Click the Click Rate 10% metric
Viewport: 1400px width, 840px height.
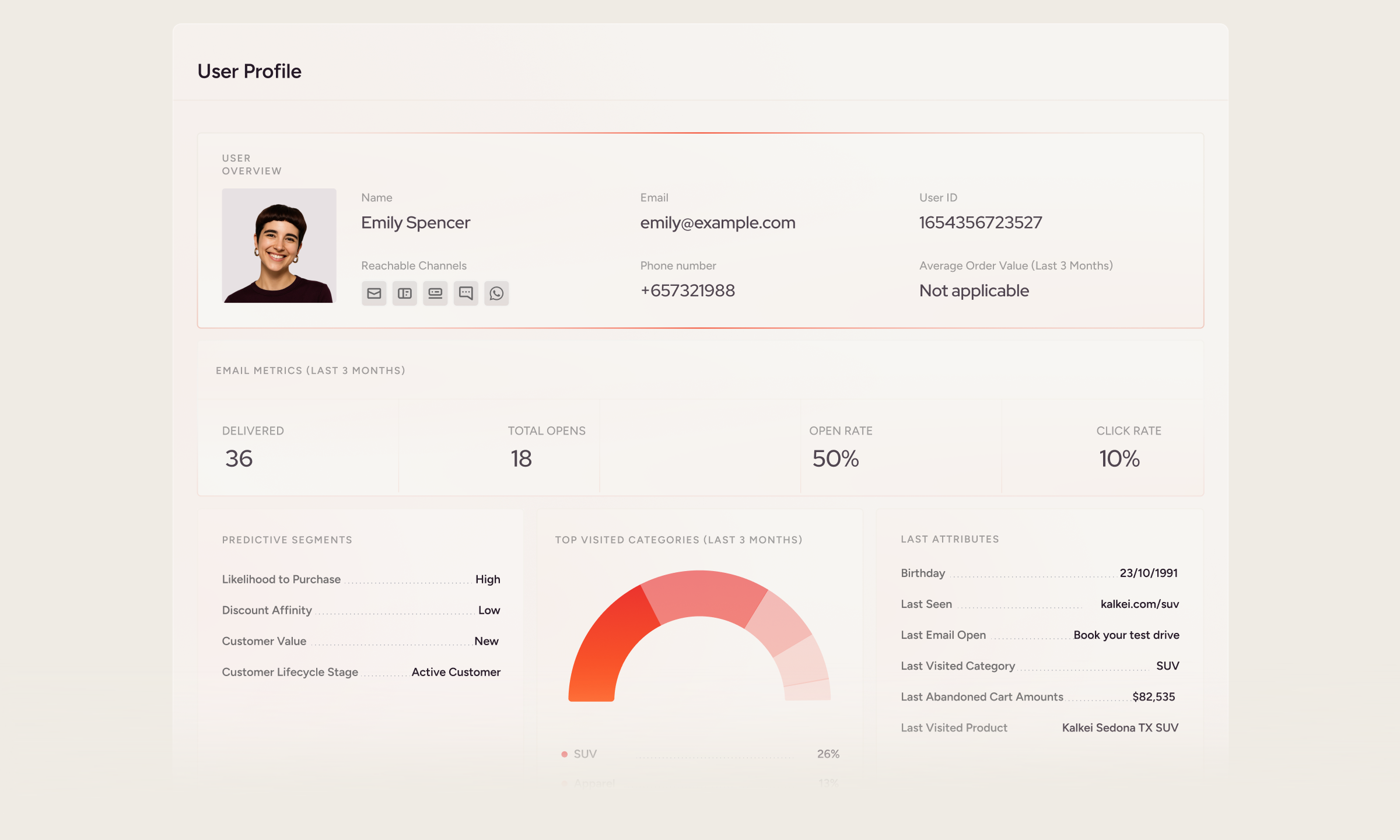tap(1118, 459)
